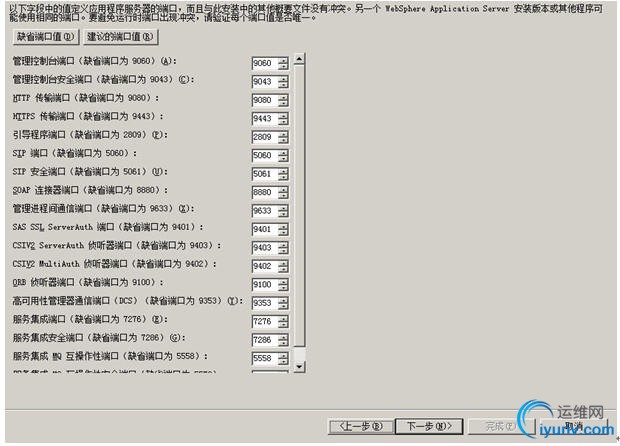
Task: Click the stepper arrows for SIP port 5060
Action: click(283, 155)
